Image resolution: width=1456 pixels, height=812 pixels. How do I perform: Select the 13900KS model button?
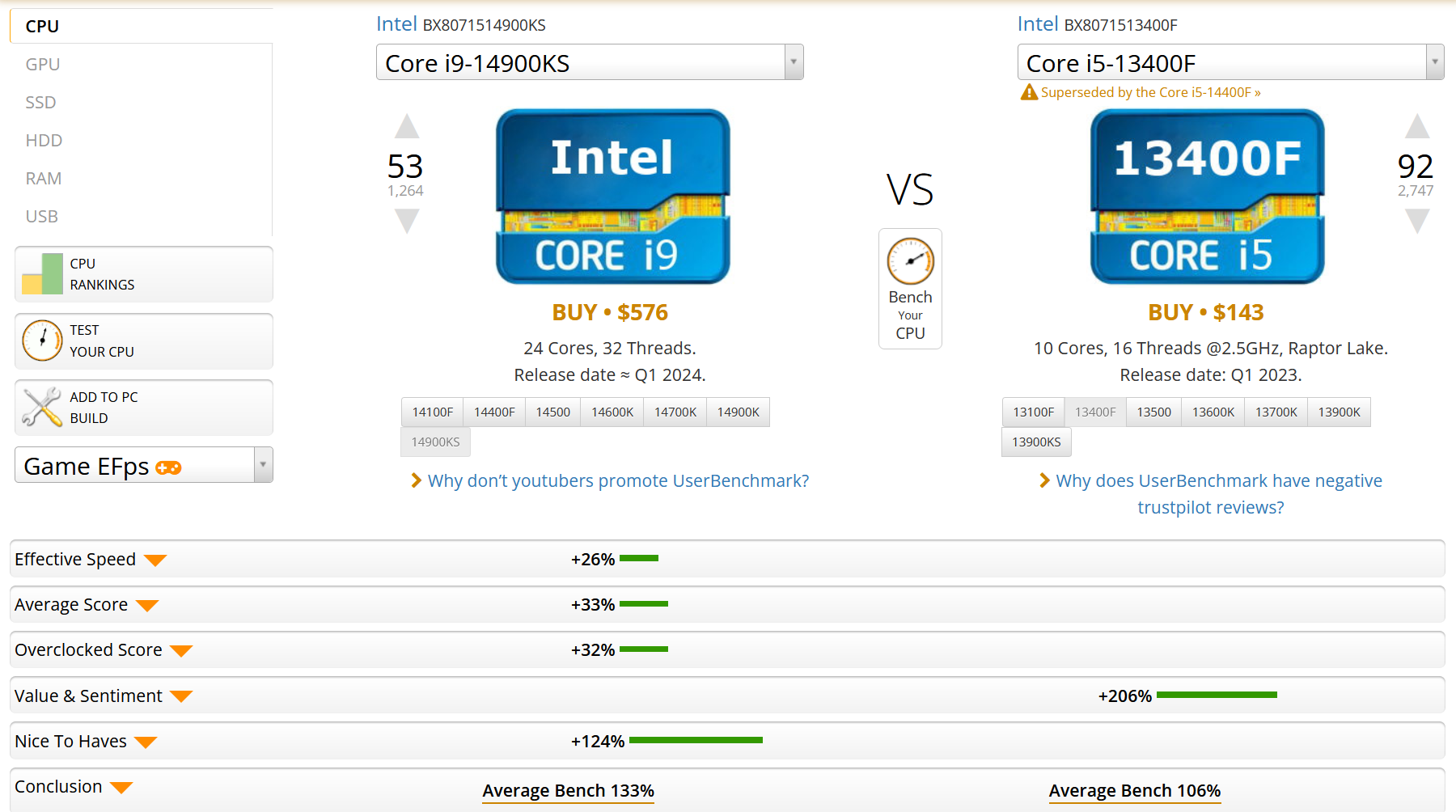click(1036, 442)
